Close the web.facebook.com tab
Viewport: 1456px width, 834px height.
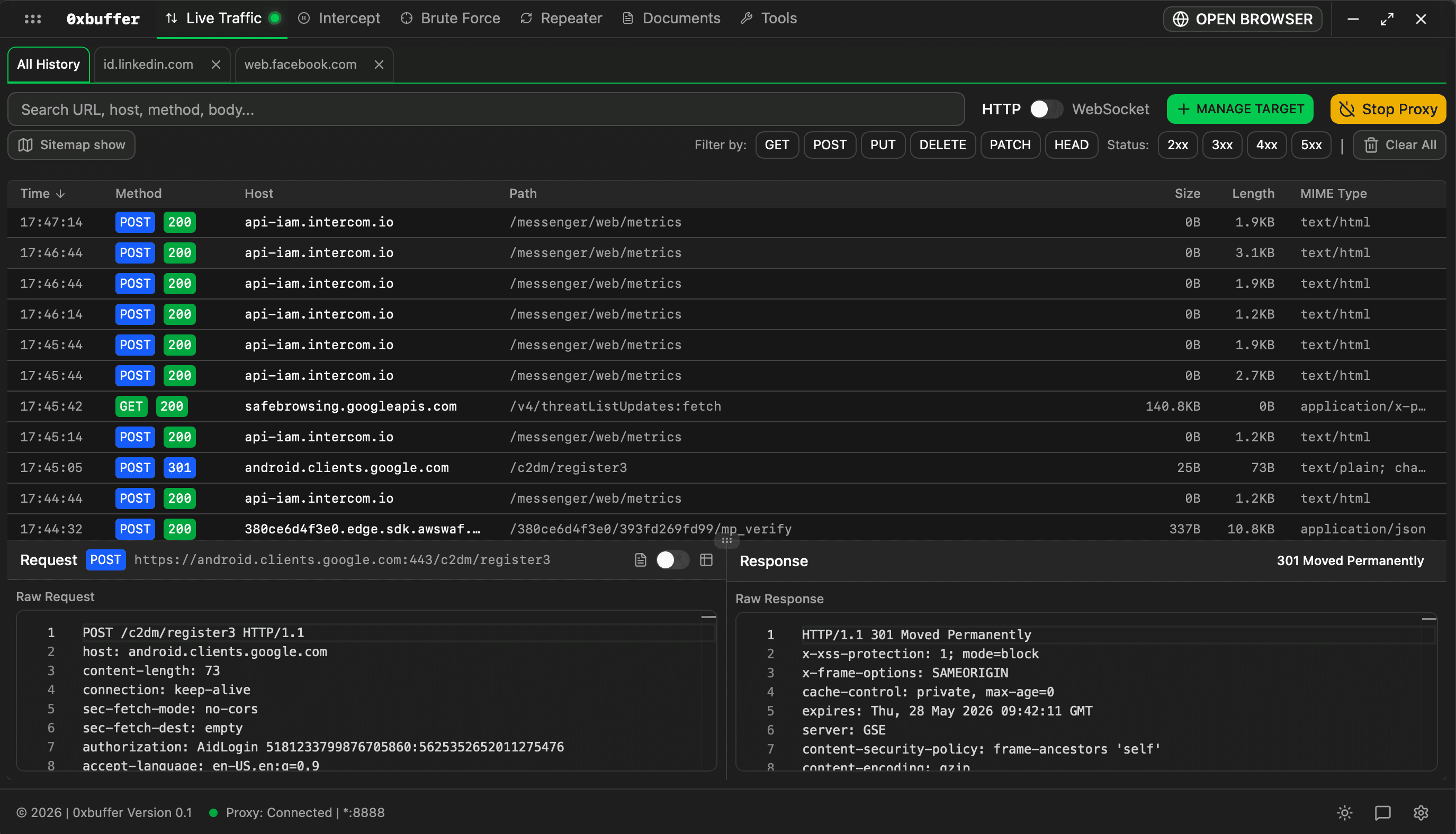(379, 65)
